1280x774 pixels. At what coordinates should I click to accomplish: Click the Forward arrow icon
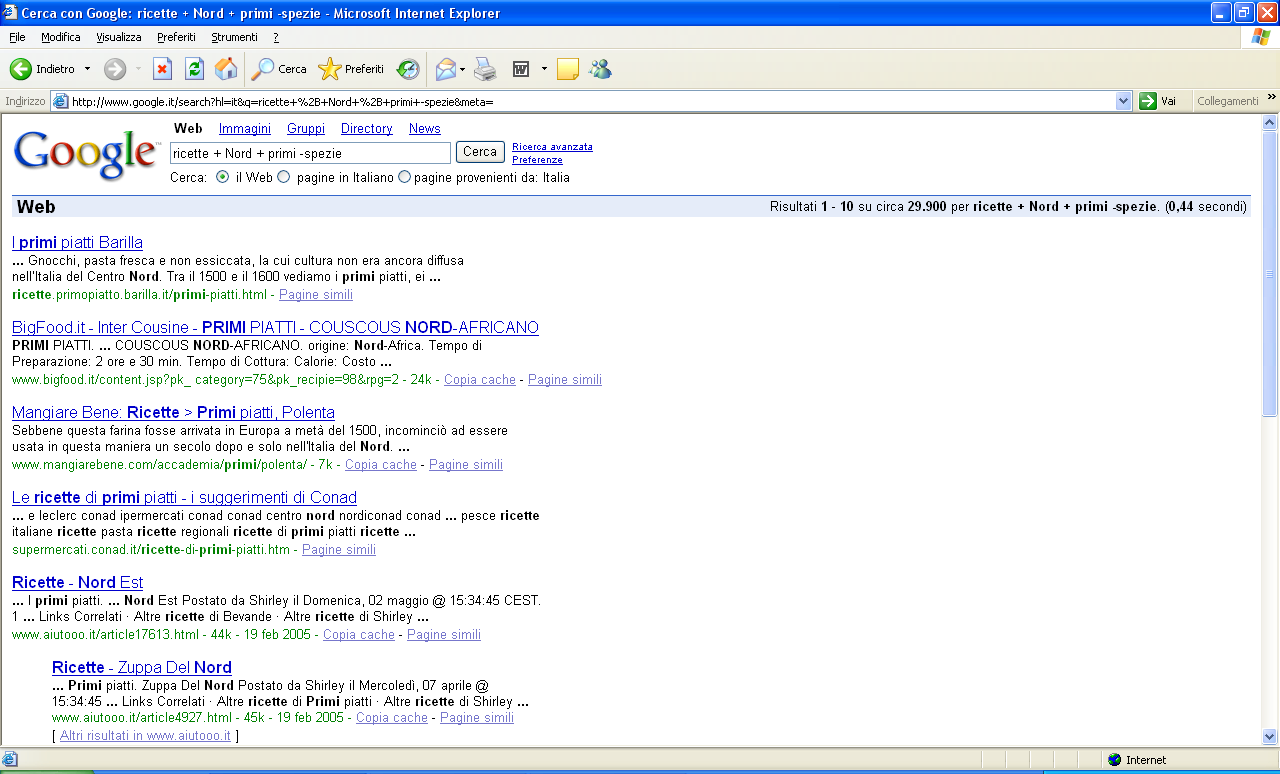coord(115,69)
